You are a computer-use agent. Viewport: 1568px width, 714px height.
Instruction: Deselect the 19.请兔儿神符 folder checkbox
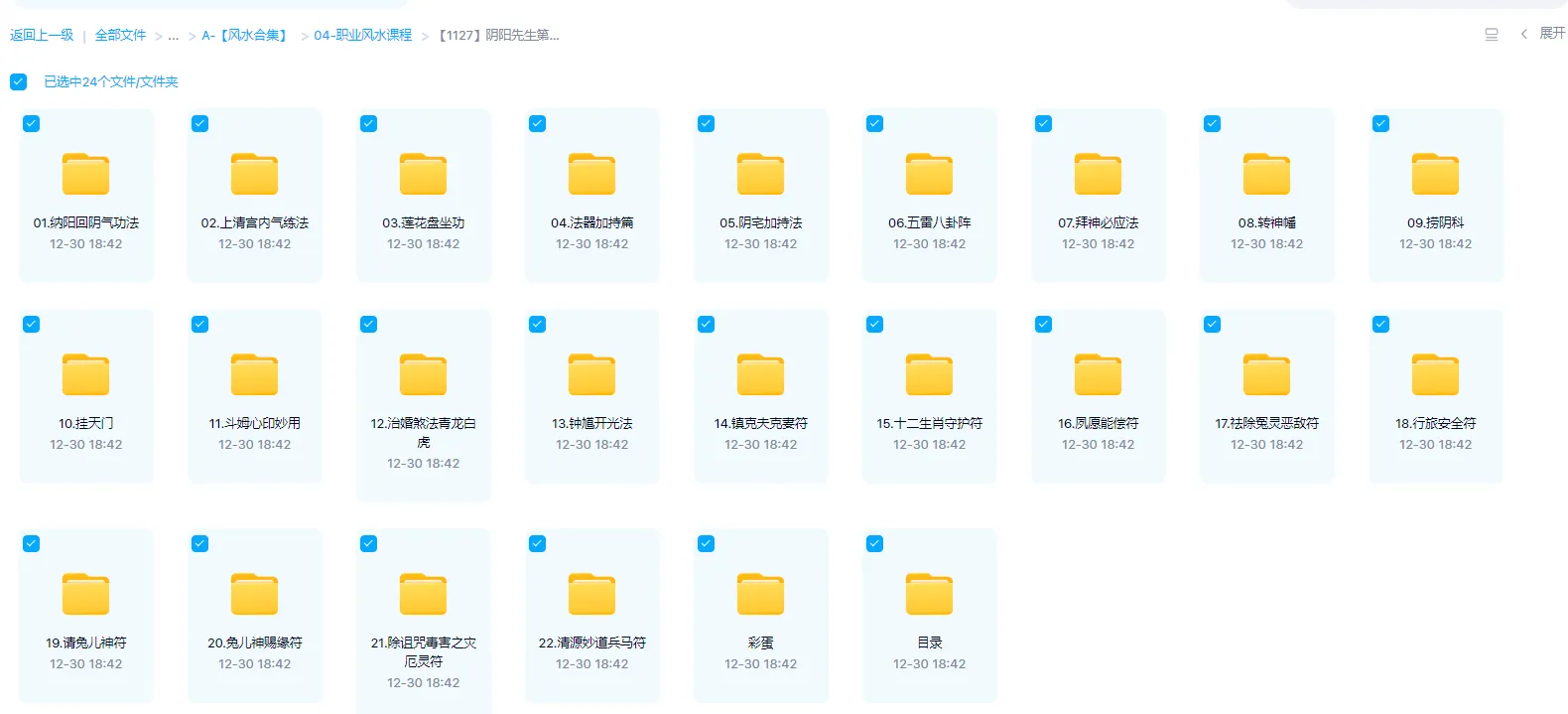pyautogui.click(x=31, y=544)
